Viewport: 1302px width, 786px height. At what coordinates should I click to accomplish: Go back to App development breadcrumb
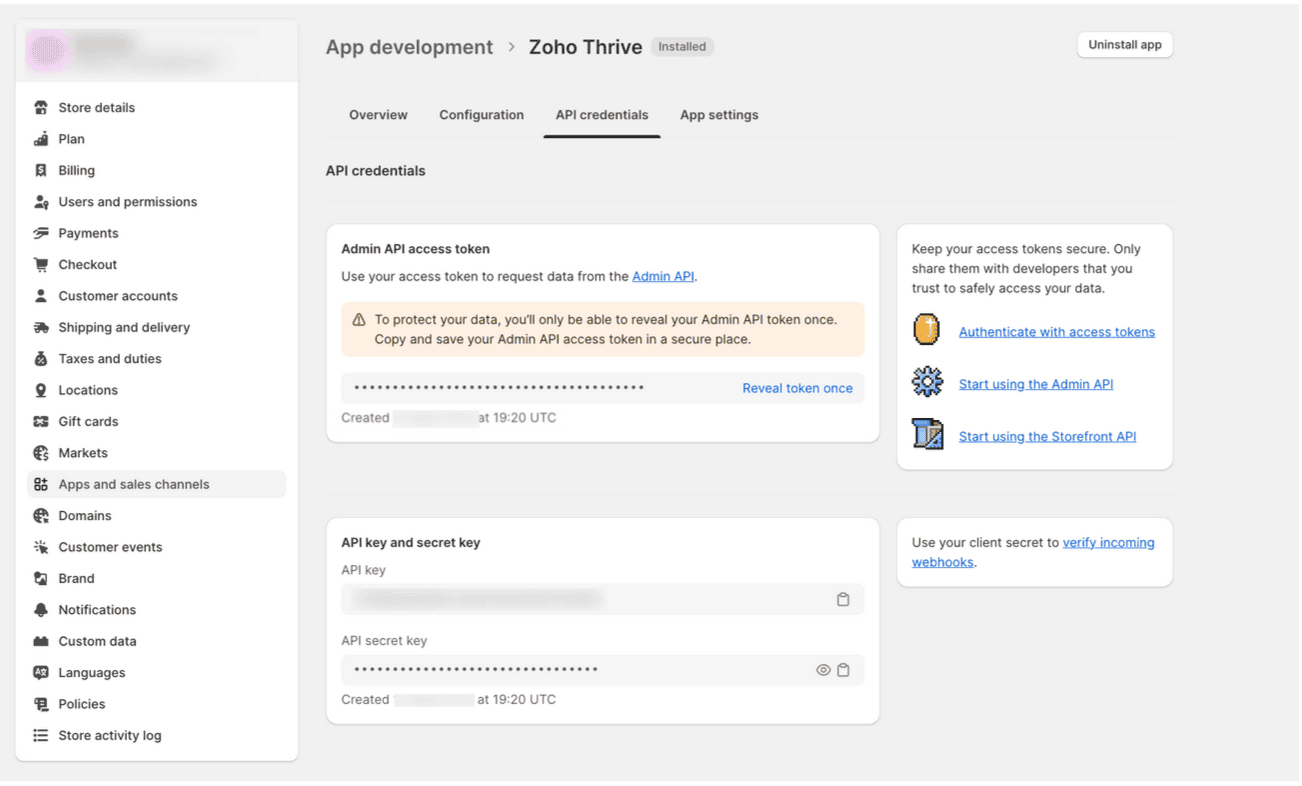[x=409, y=48]
